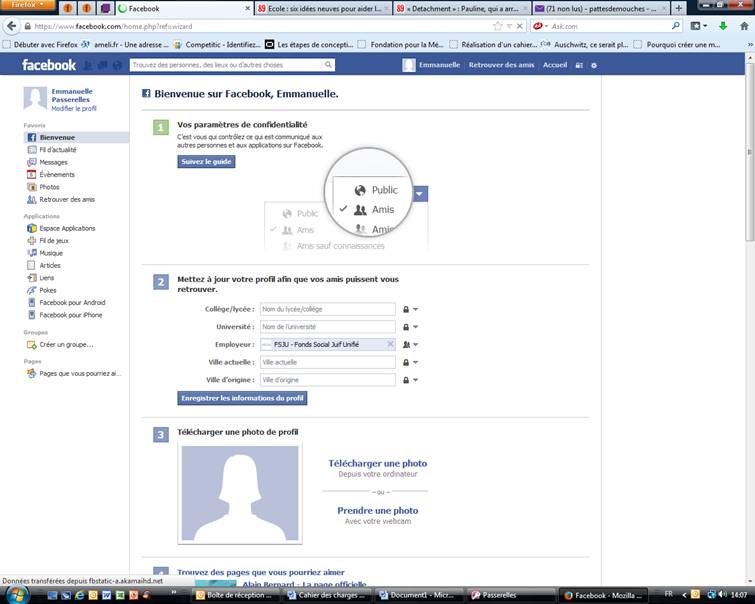Viewport: 755px width, 604px height.
Task: Open Ville actuelle privacy dropdown
Action: coord(410,362)
